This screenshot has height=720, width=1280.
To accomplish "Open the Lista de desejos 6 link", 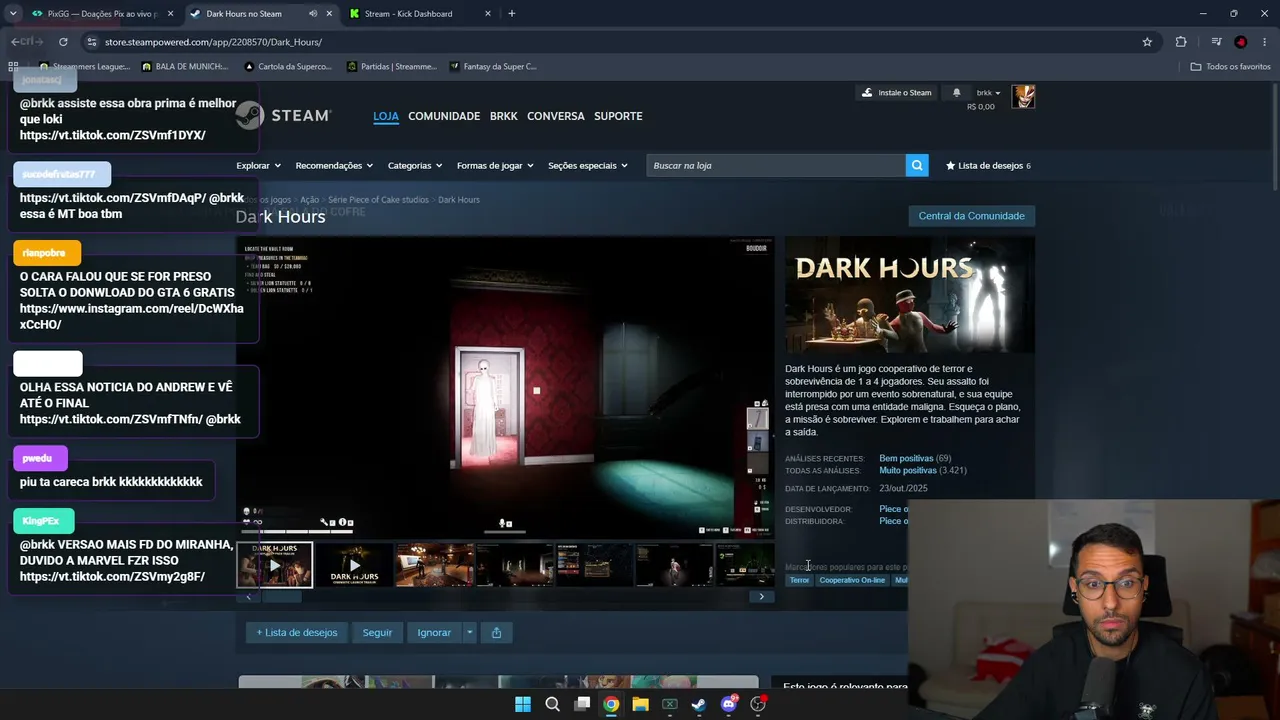I will [988, 165].
